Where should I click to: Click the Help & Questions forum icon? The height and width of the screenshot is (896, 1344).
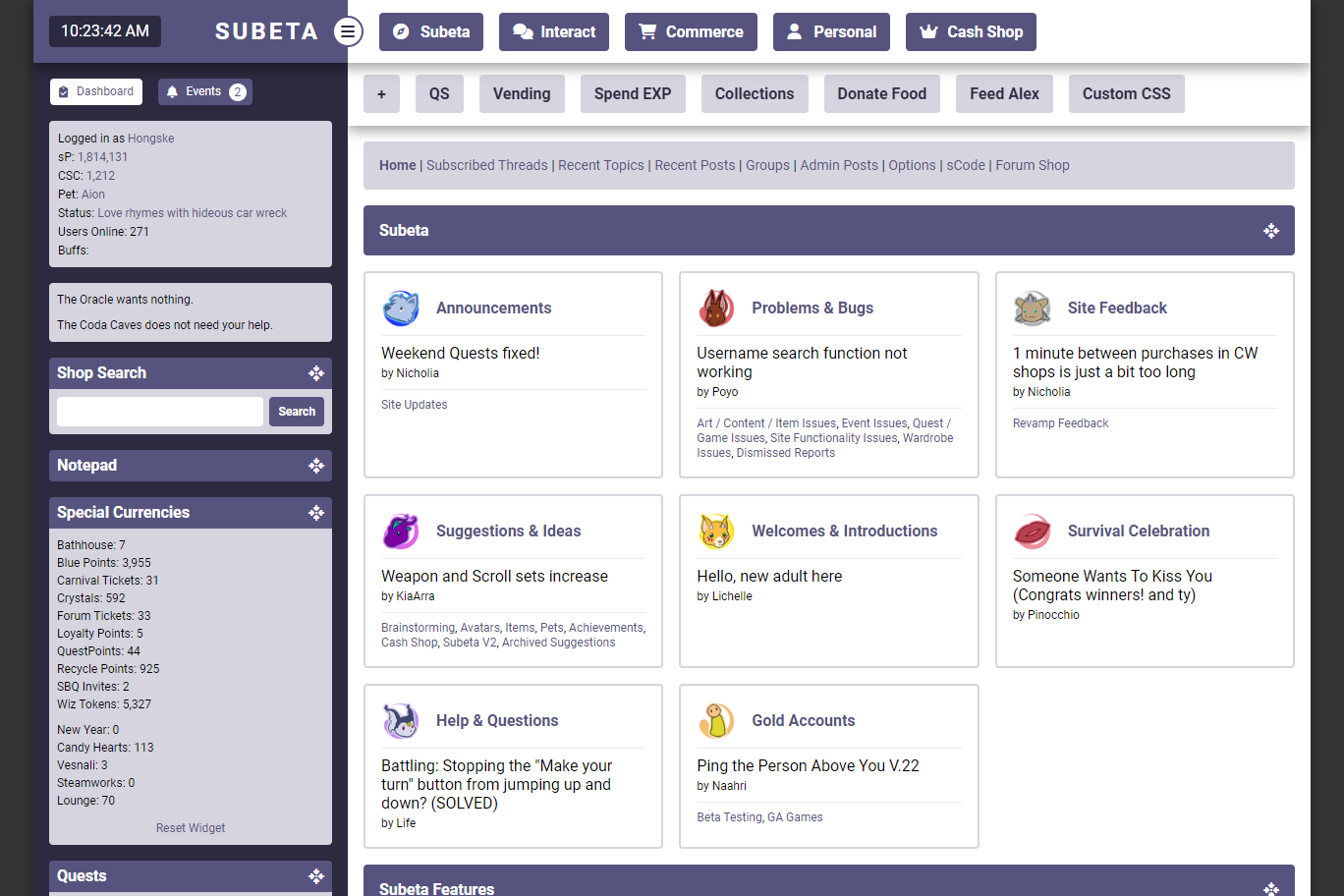pos(401,721)
